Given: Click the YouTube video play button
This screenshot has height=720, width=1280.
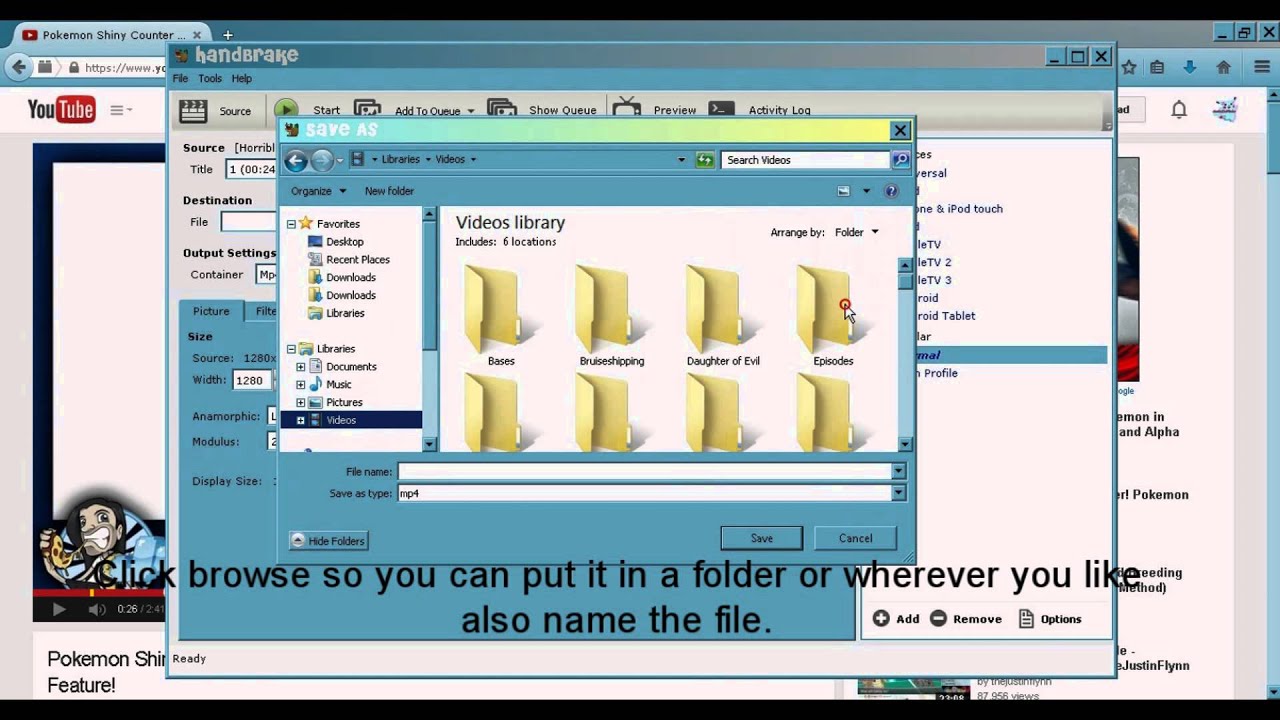Looking at the screenshot, I should coord(58,609).
